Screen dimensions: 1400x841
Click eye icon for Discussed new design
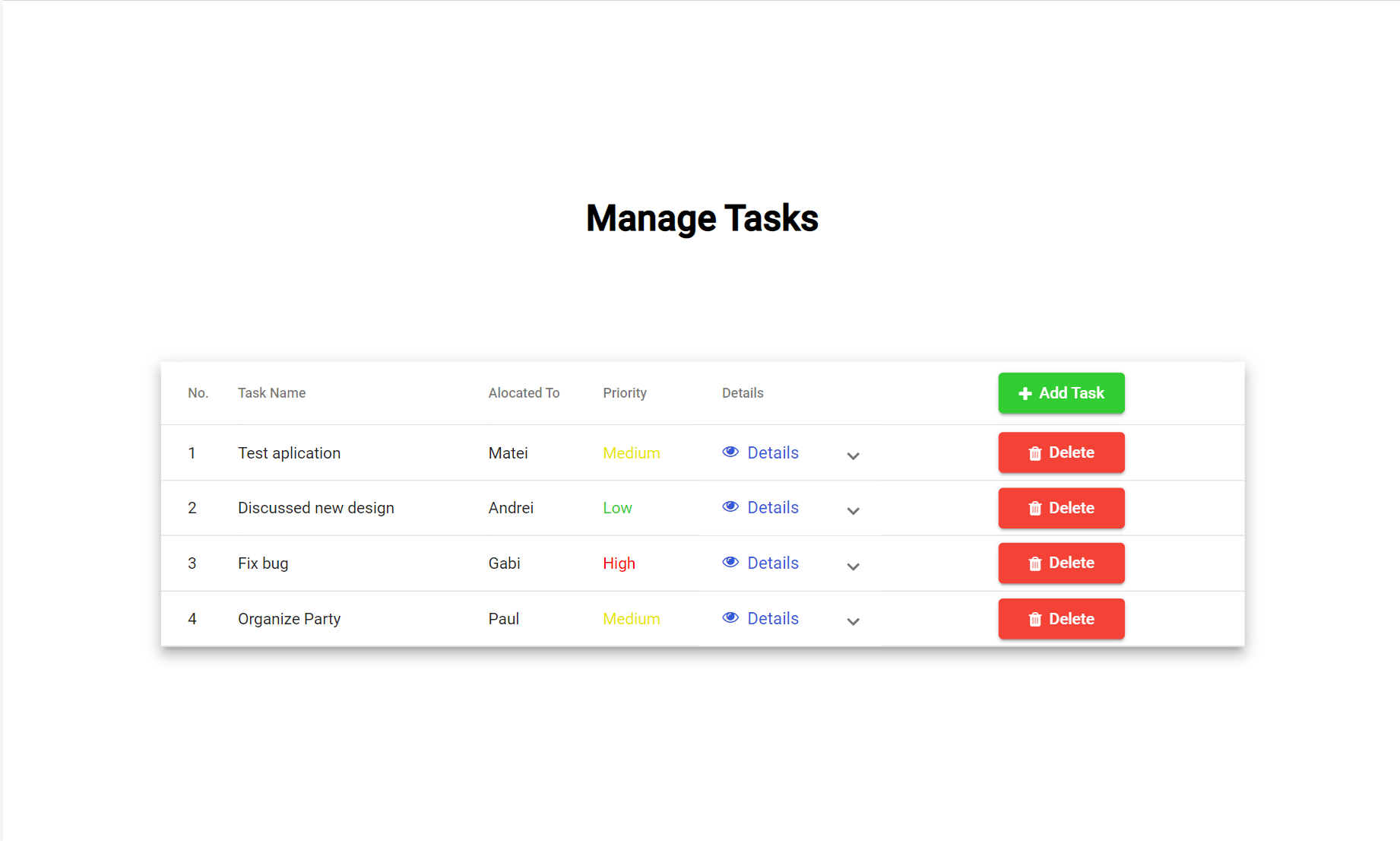click(730, 506)
